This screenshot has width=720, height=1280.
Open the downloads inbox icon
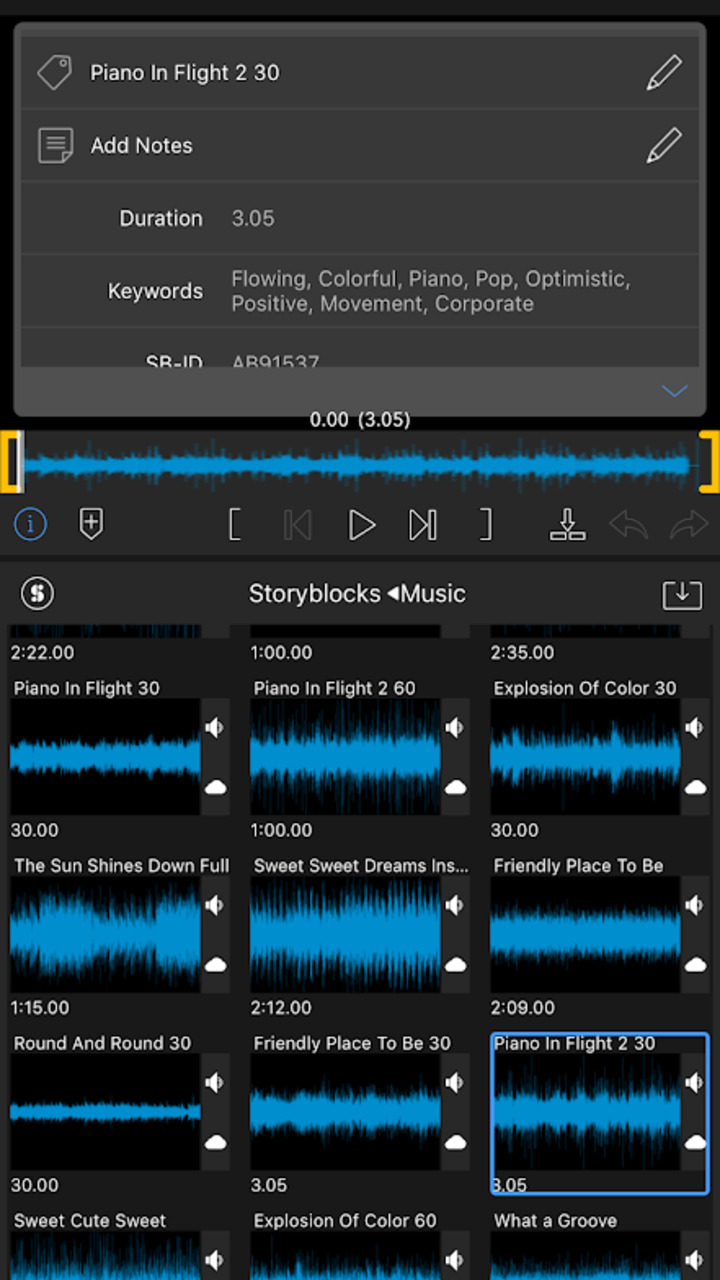[682, 594]
